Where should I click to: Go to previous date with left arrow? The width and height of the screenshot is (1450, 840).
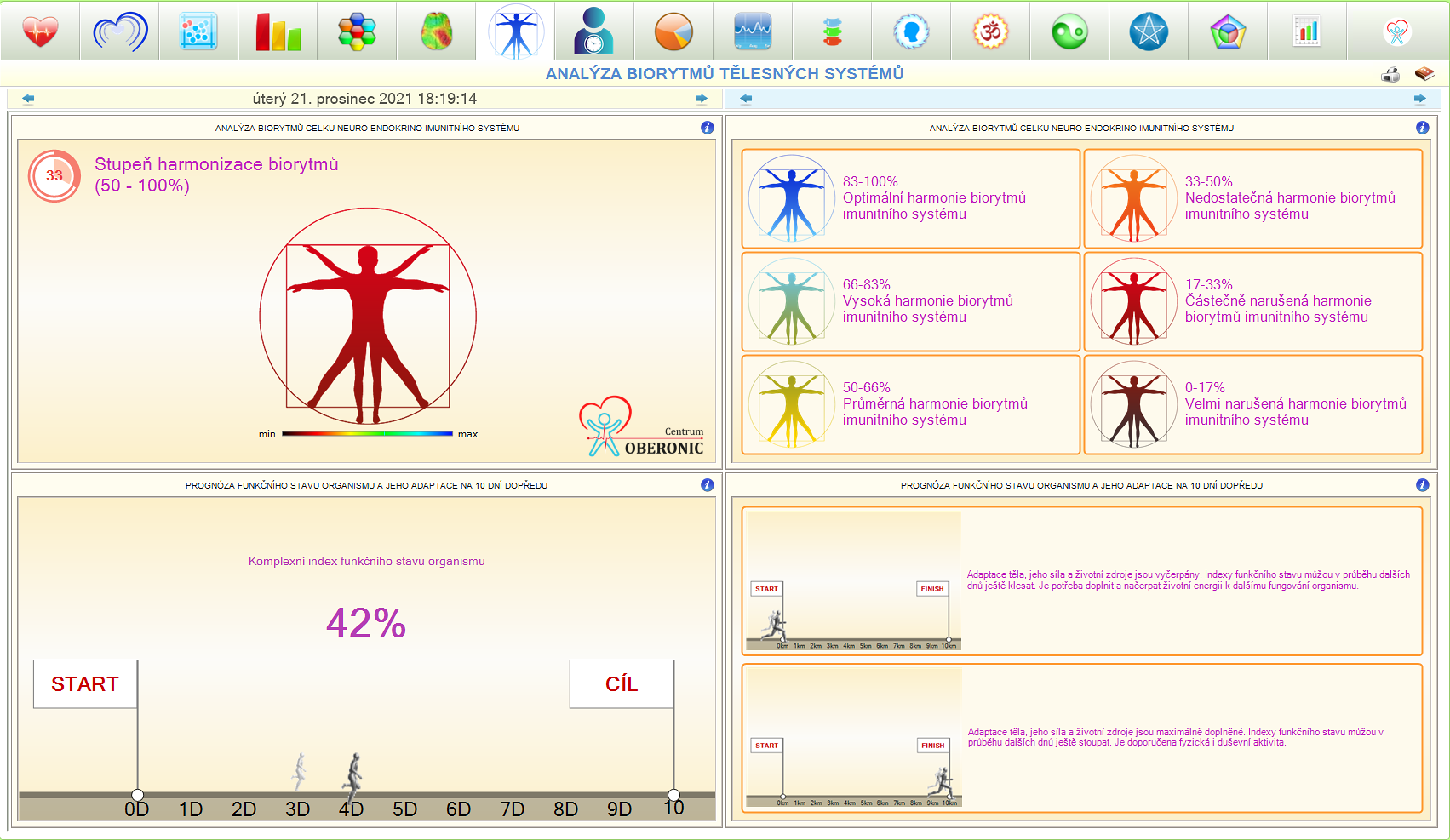tap(28, 99)
